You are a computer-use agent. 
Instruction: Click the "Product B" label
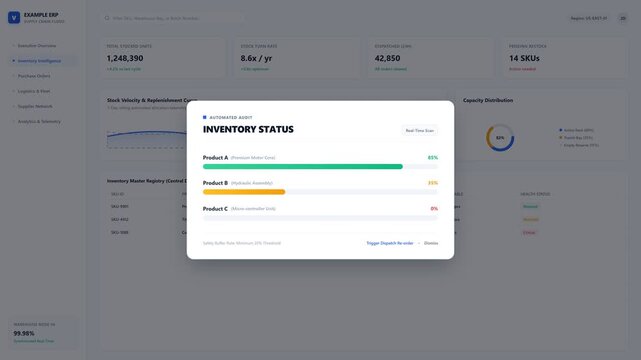215,183
